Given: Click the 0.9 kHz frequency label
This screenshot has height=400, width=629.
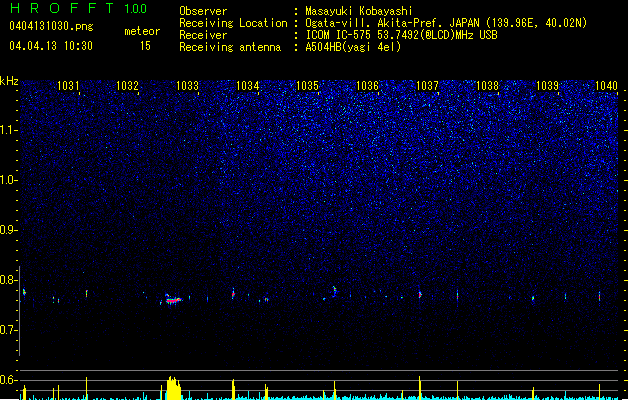Looking at the screenshot, I should [8, 230].
